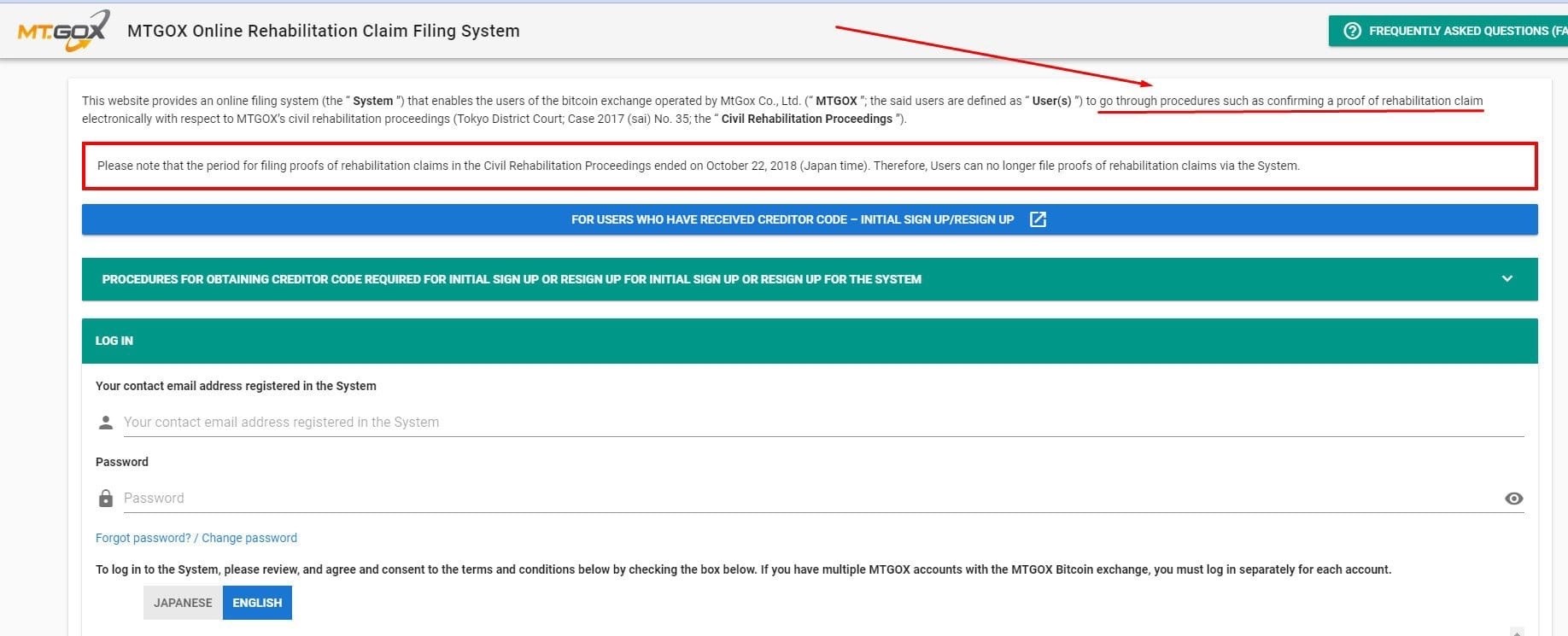Image resolution: width=1568 pixels, height=636 pixels.
Task: Open Forgot password / Change password link
Action: [196, 538]
